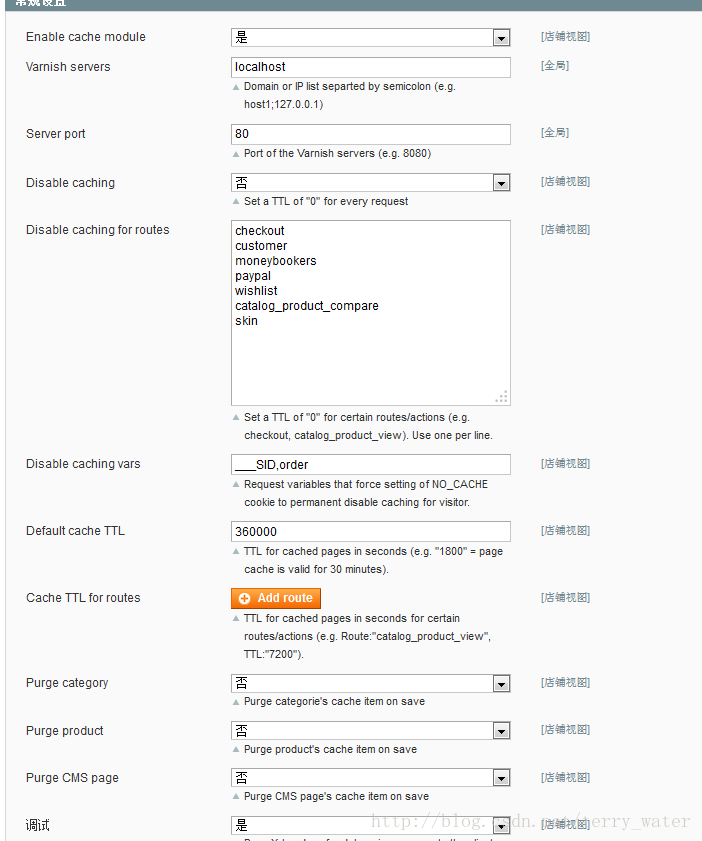Image resolution: width=702 pixels, height=841 pixels.
Task: Click the Purge CMS page label
Action: (x=72, y=778)
